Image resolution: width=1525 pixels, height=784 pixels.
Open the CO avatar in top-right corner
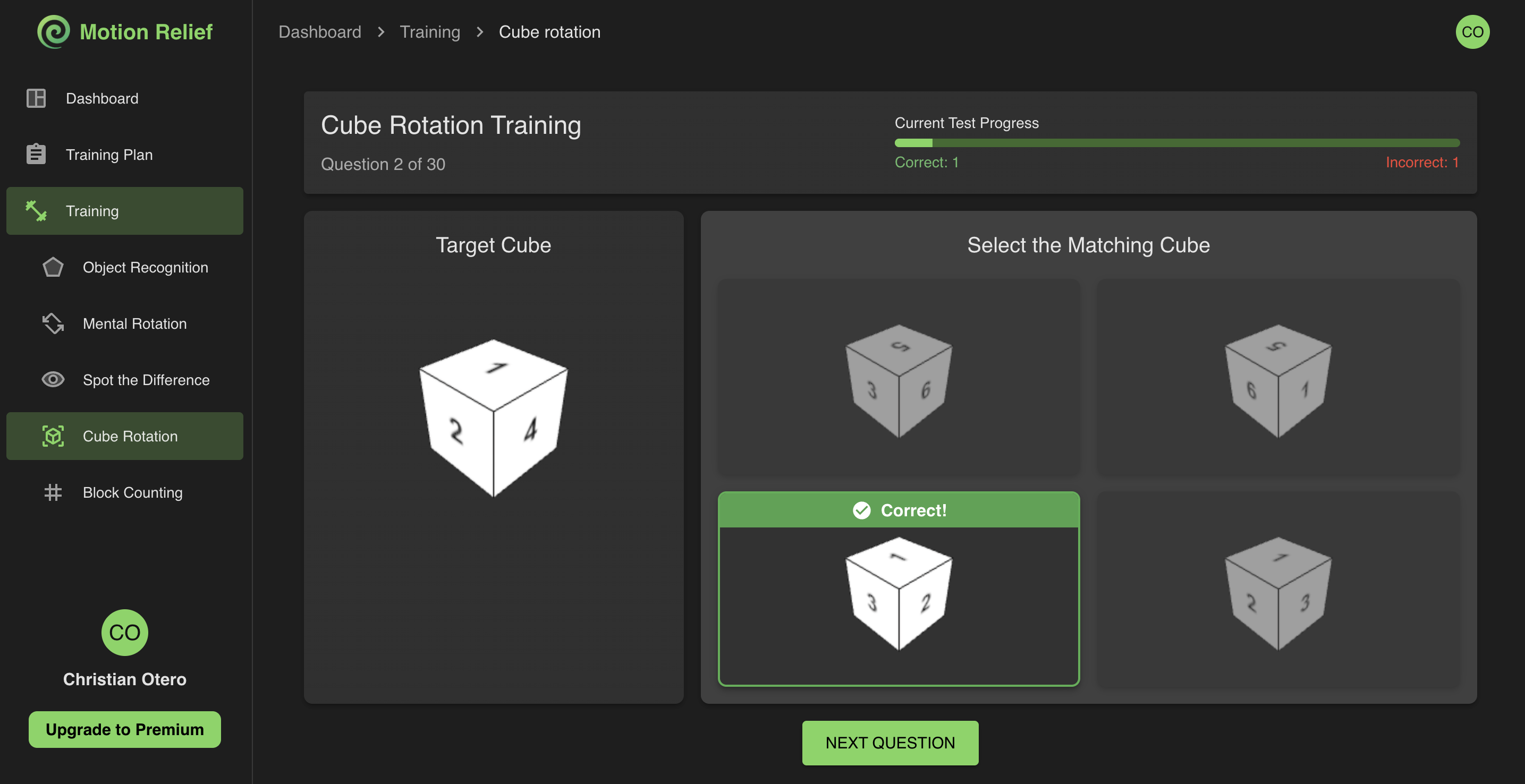click(x=1472, y=31)
